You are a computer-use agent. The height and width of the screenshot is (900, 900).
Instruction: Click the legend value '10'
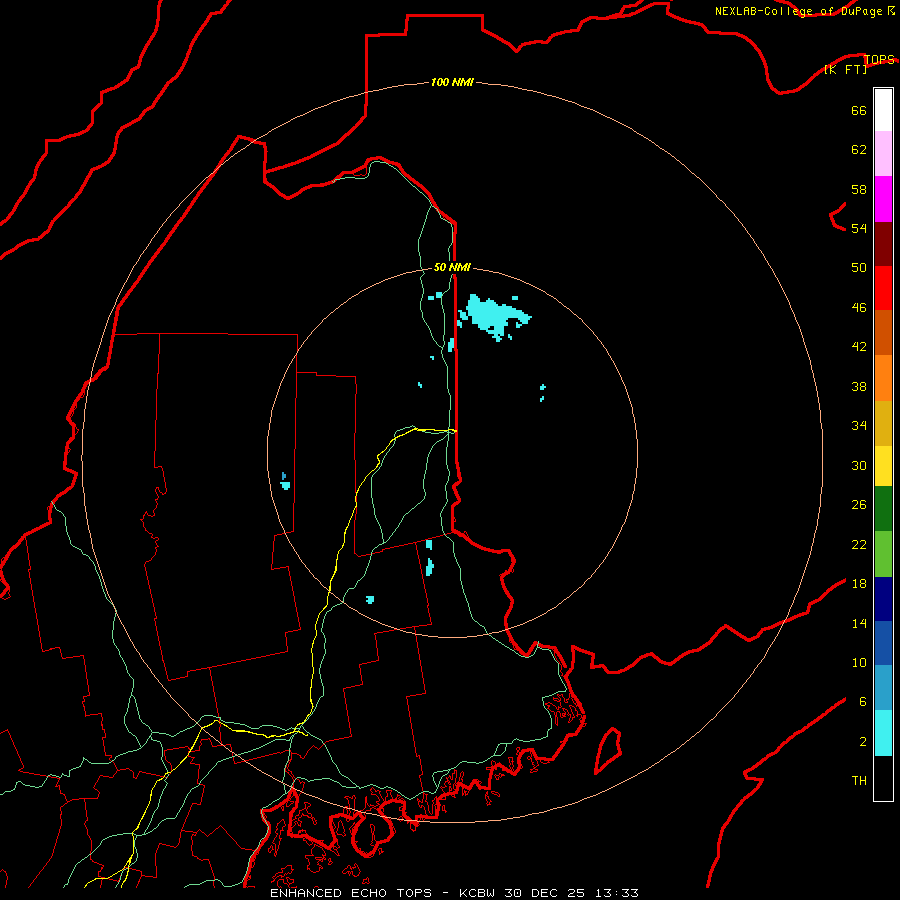[x=859, y=662]
